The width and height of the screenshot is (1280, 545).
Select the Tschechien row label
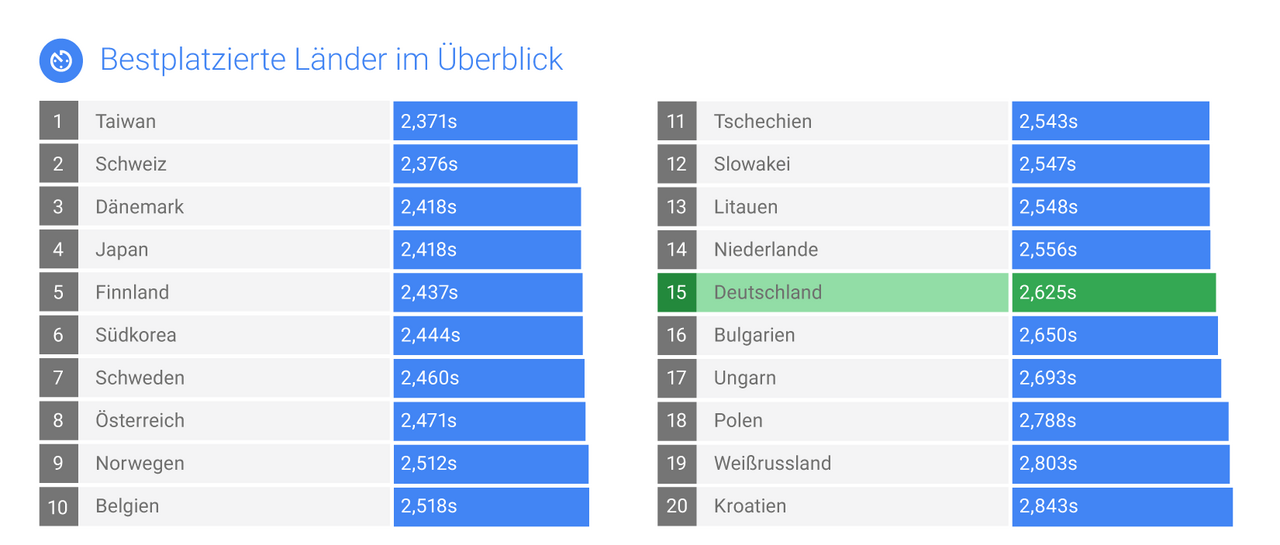[x=763, y=121]
